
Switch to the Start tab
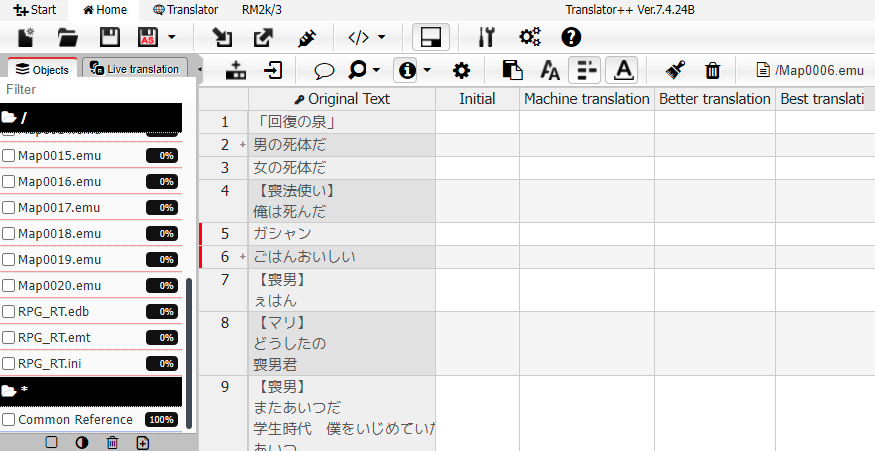[x=35, y=9]
